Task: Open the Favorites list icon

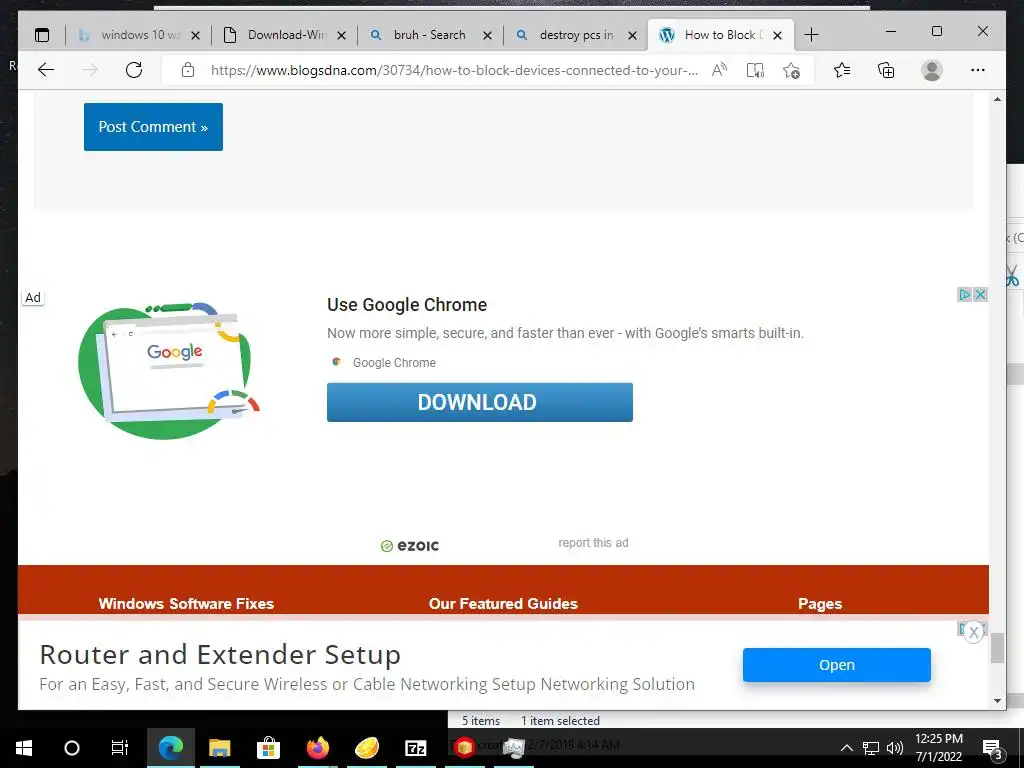Action: 842,70
